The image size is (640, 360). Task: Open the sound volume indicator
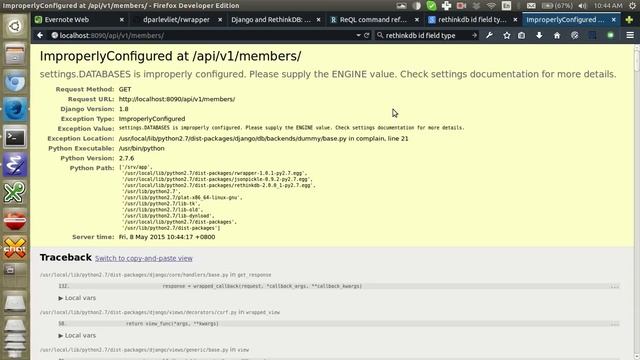point(582,6)
